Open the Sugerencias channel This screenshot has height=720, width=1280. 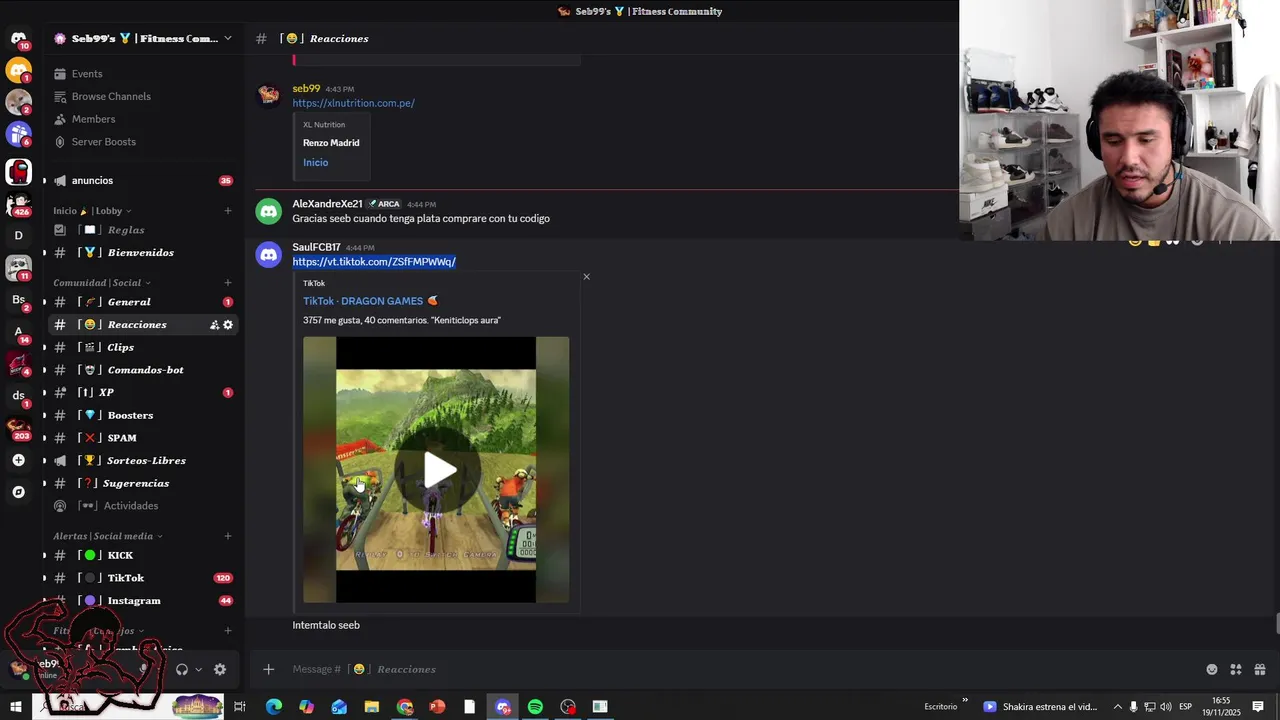point(136,483)
